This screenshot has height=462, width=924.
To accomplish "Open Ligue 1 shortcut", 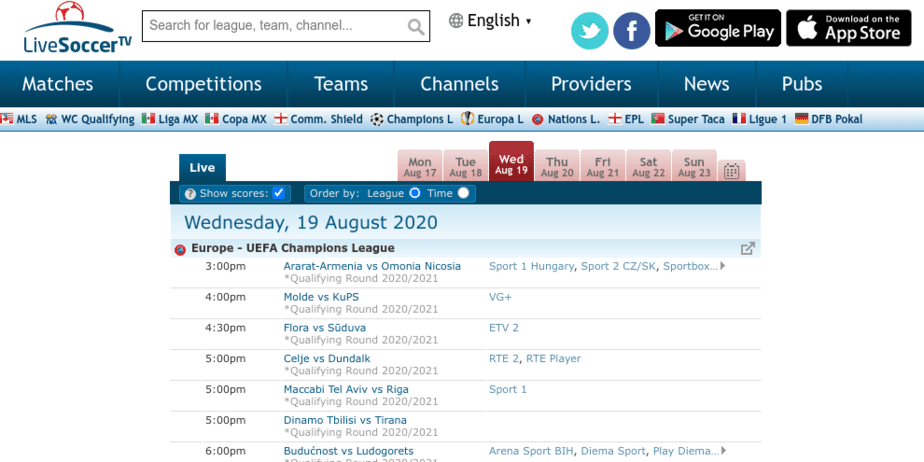I will click(x=760, y=119).
